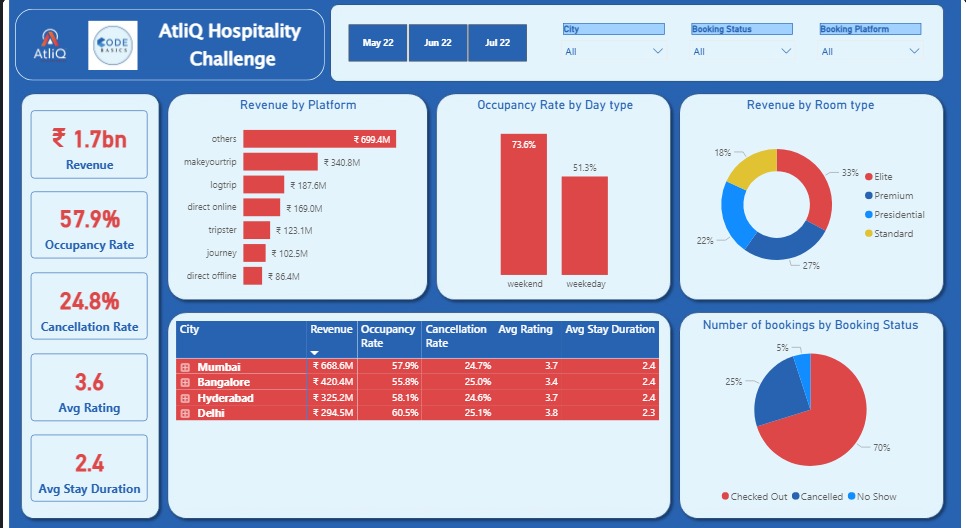
Task: Expand the Mumbai row
Action: tap(184, 367)
